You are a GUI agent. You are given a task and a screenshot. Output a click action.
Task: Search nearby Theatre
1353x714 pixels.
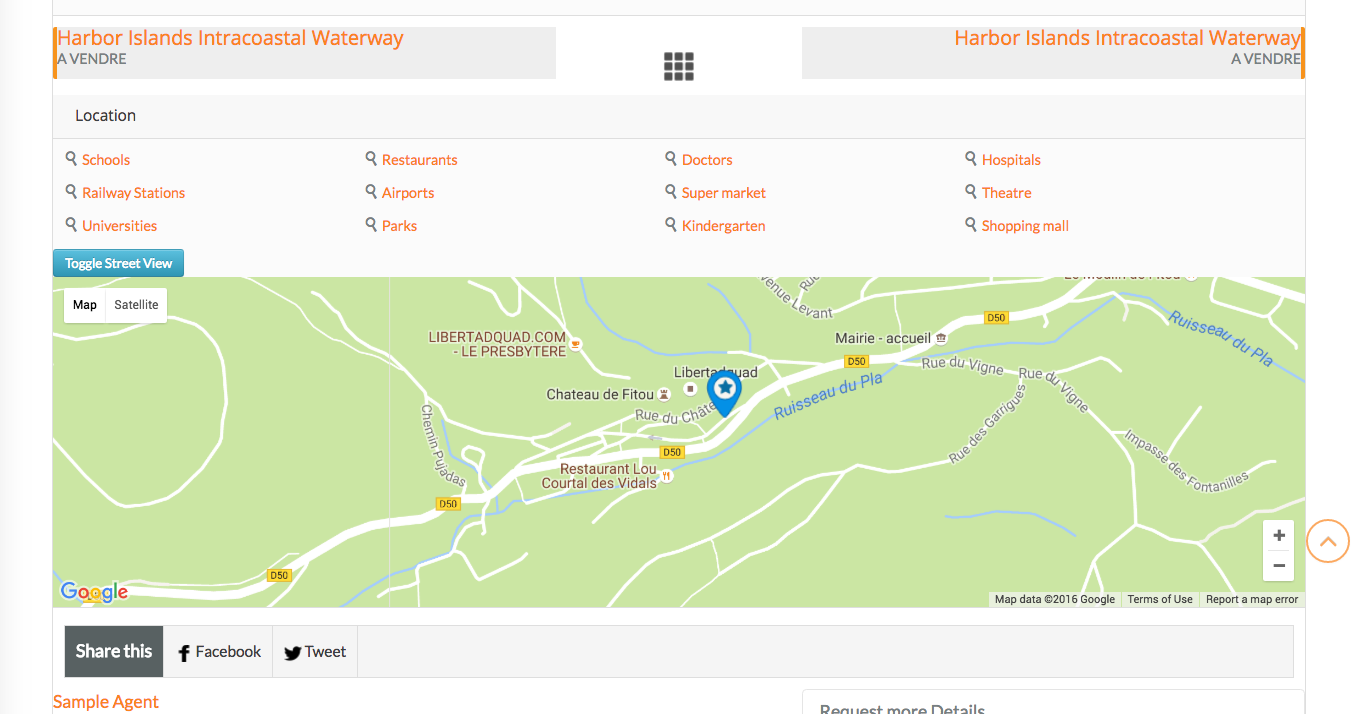pyautogui.click(x=1006, y=193)
